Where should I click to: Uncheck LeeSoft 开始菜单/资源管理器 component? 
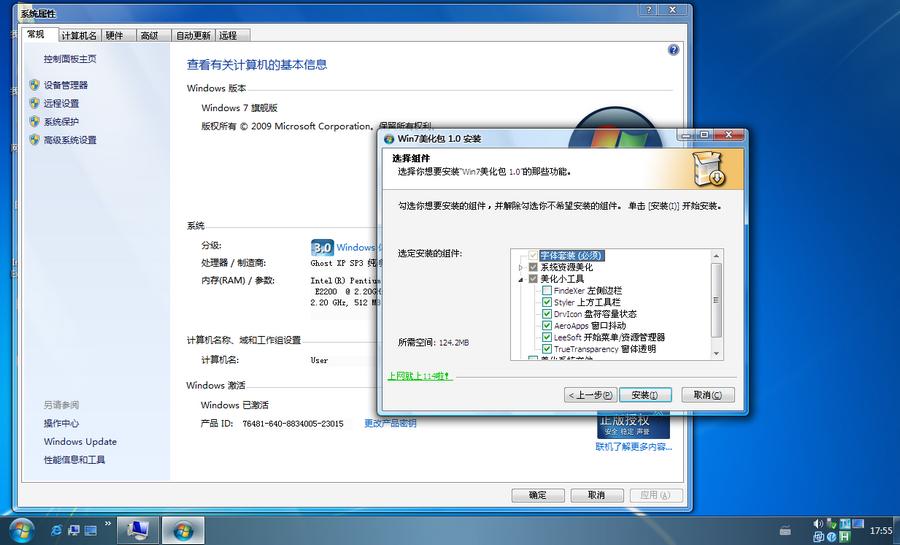pos(547,337)
